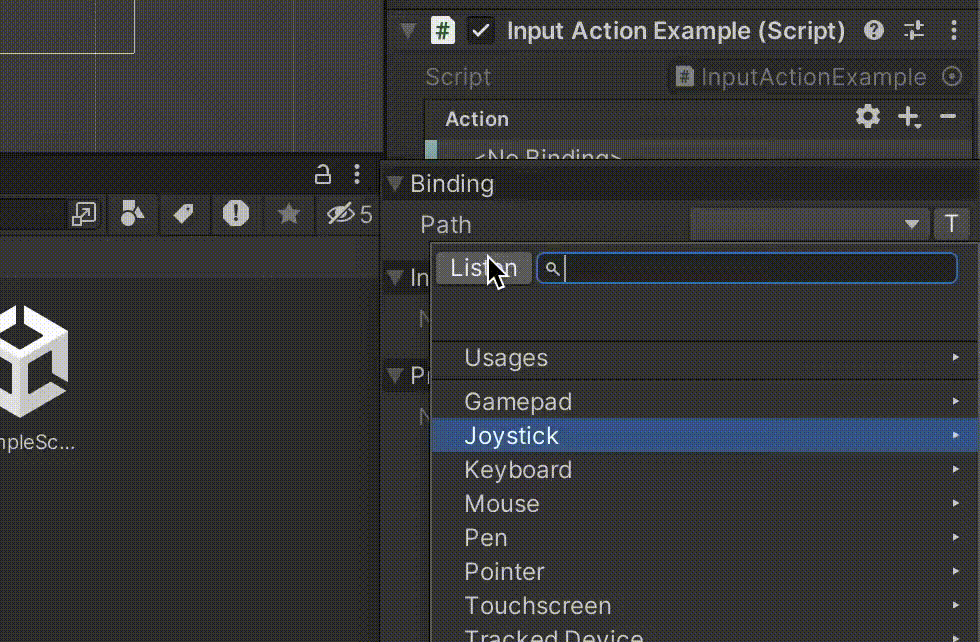This screenshot has height=642, width=980.
Task: Click Search by Label tag icon
Action: click(183, 213)
